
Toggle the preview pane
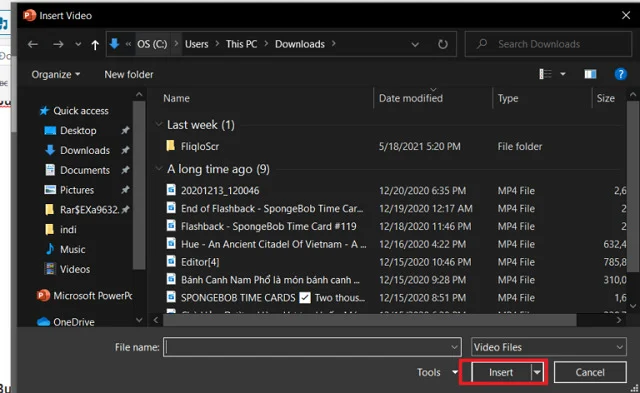pyautogui.click(x=590, y=74)
